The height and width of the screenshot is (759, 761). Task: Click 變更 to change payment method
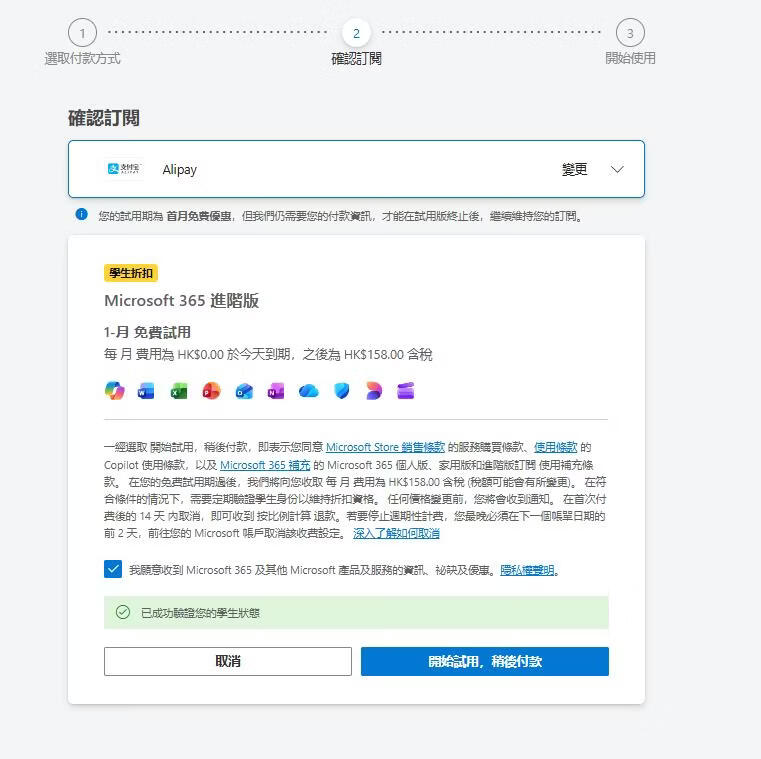(575, 170)
